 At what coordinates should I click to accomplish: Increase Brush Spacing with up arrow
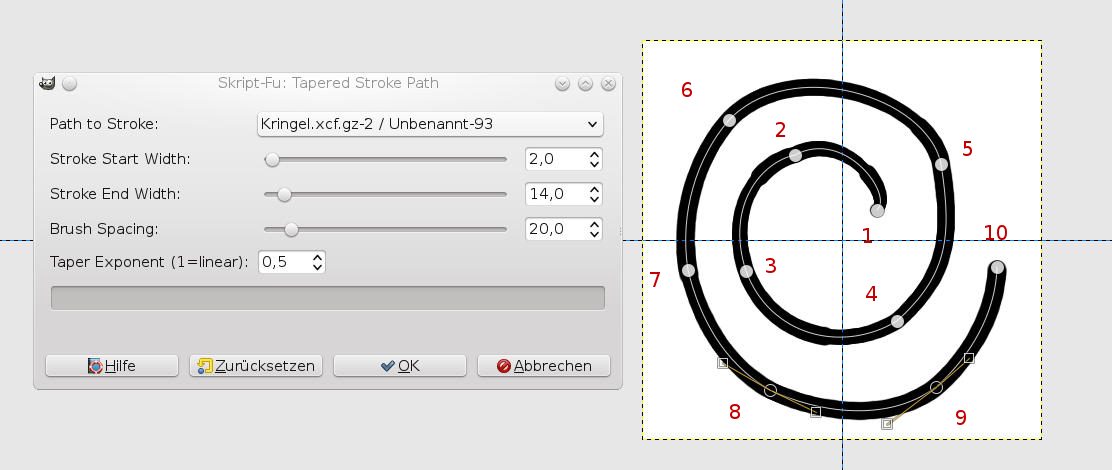pyautogui.click(x=595, y=224)
